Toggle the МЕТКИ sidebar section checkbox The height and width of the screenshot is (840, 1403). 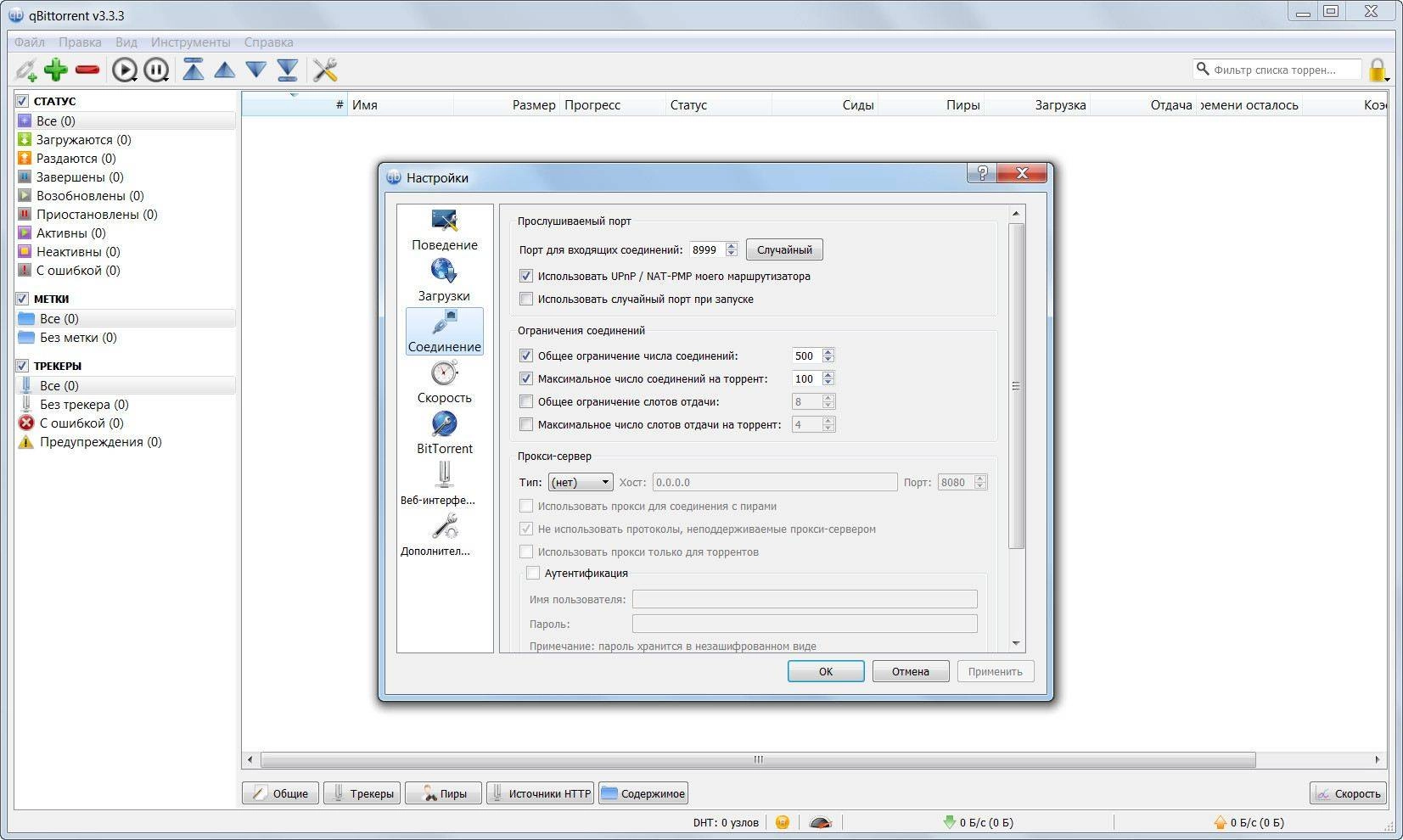point(23,299)
